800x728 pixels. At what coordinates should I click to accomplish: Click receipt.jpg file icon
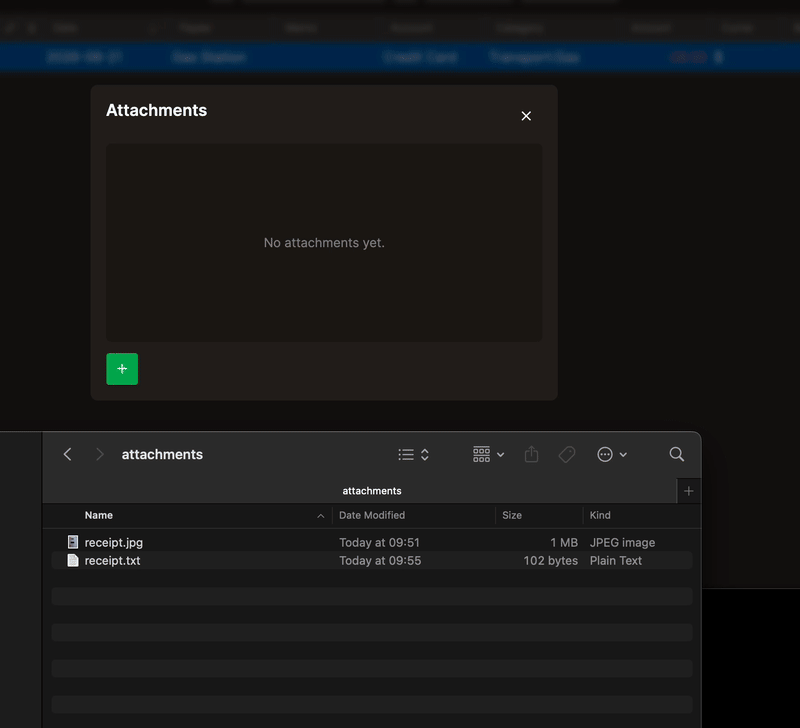pos(73,542)
